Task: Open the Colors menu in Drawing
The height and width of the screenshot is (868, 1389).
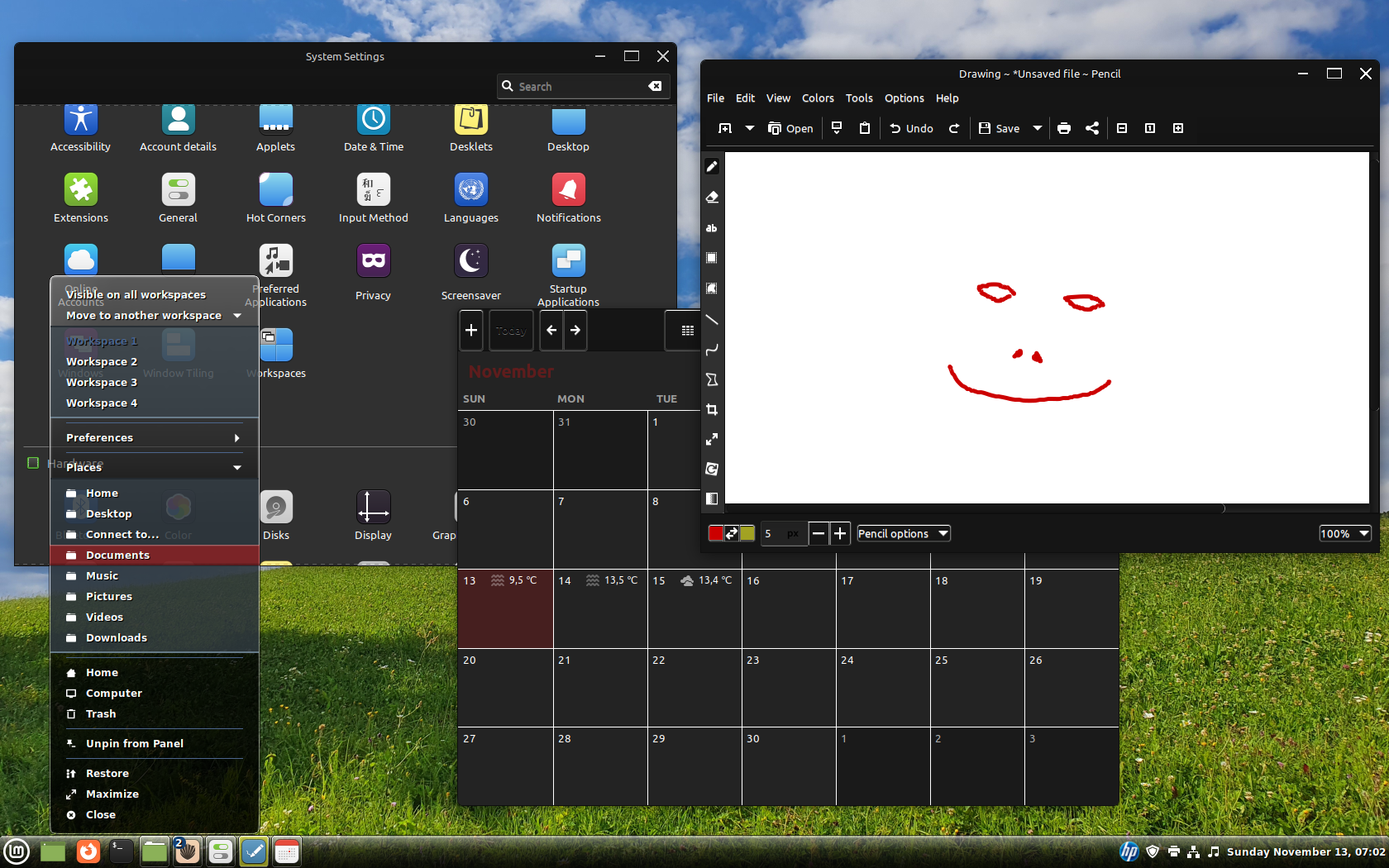Action: pos(818,98)
